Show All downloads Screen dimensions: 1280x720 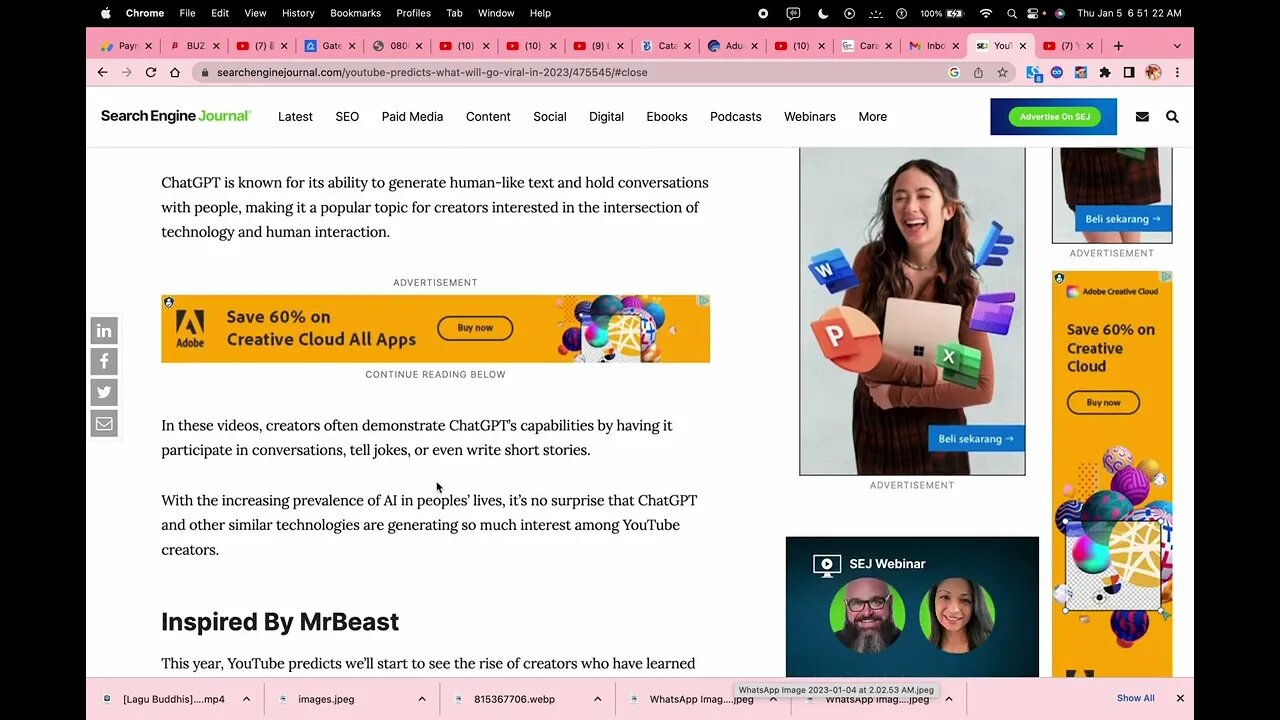(1135, 698)
